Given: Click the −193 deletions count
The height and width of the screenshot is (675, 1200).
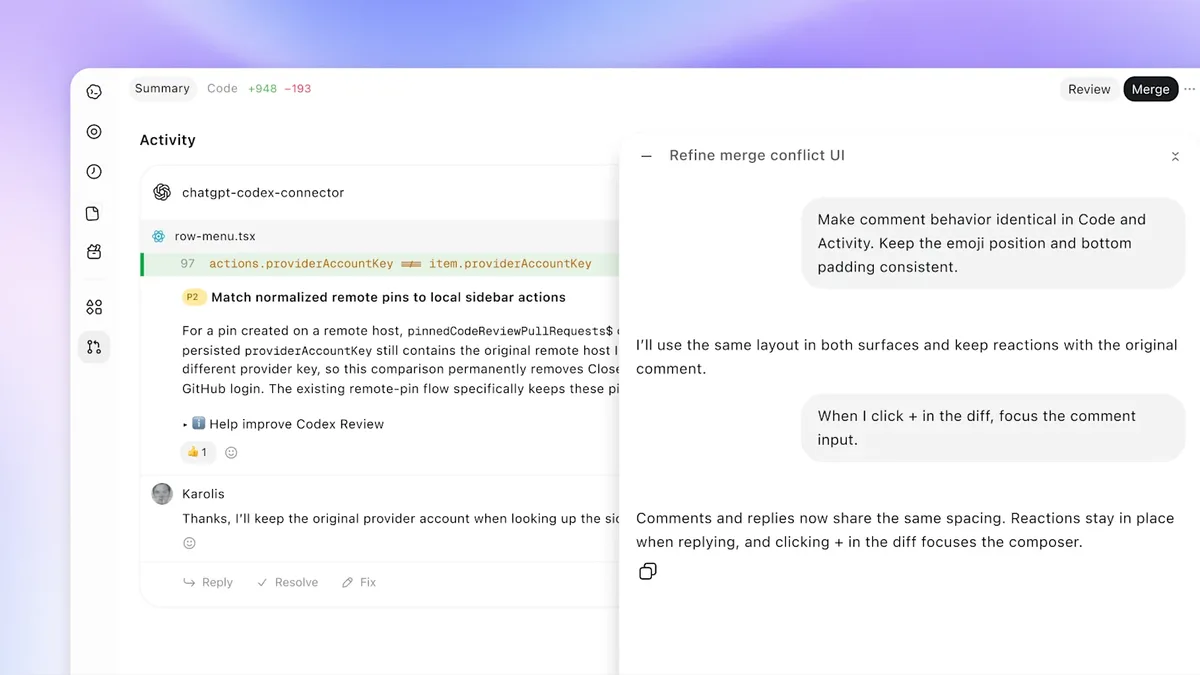Looking at the screenshot, I should [x=298, y=89].
